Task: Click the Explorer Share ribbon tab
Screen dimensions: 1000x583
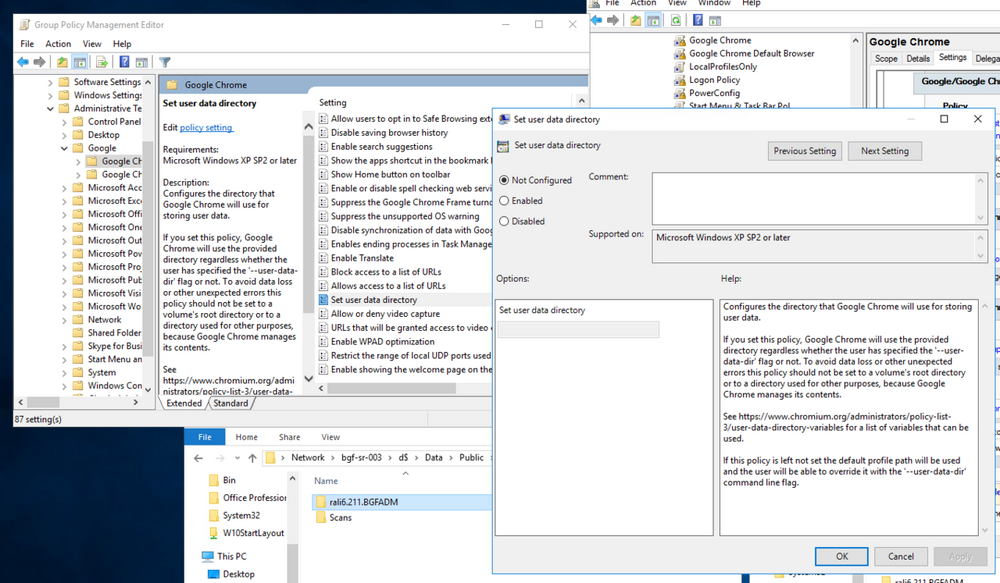Action: point(290,437)
